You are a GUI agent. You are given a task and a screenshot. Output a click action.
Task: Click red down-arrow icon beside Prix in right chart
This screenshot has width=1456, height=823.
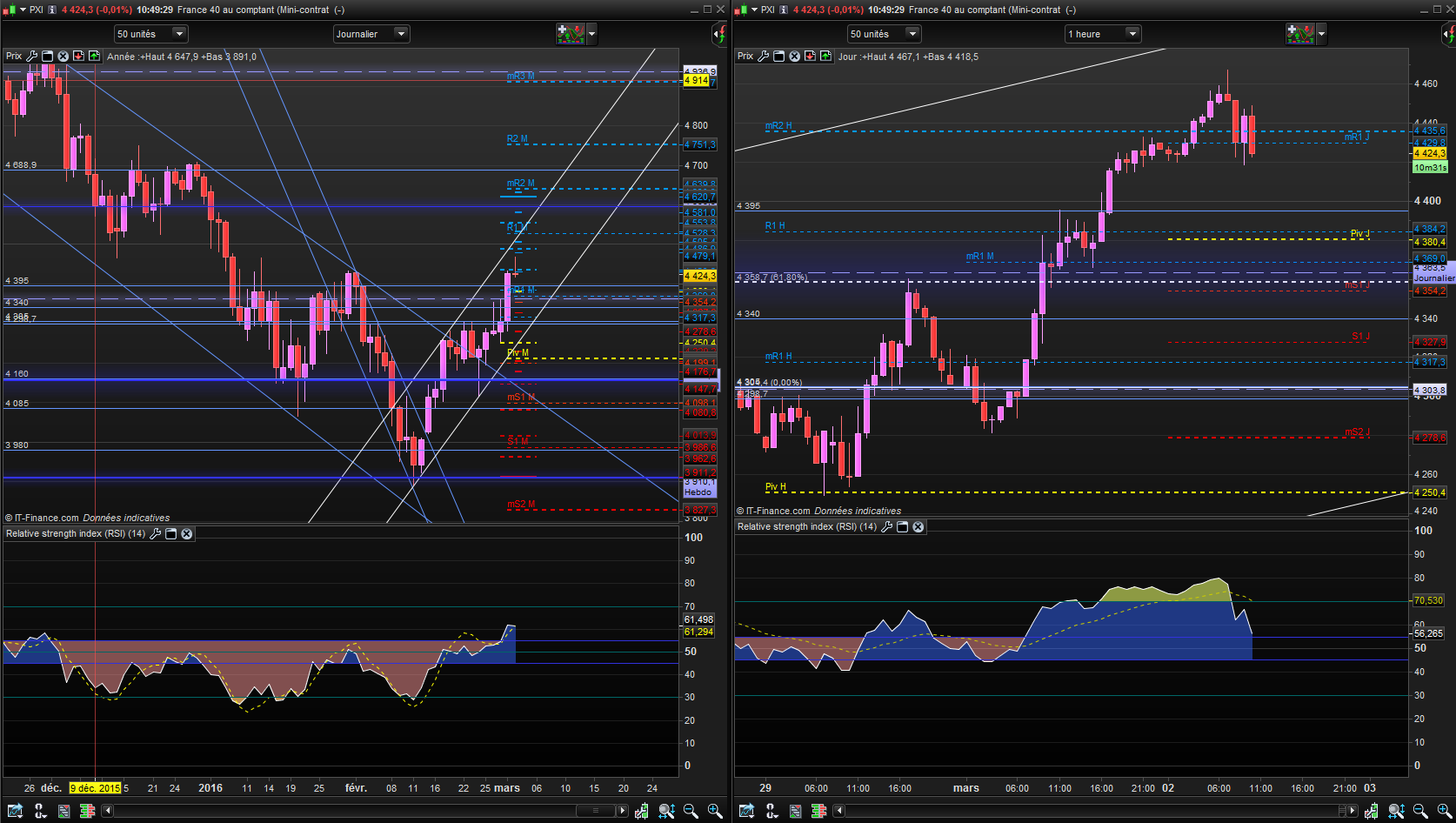810,57
